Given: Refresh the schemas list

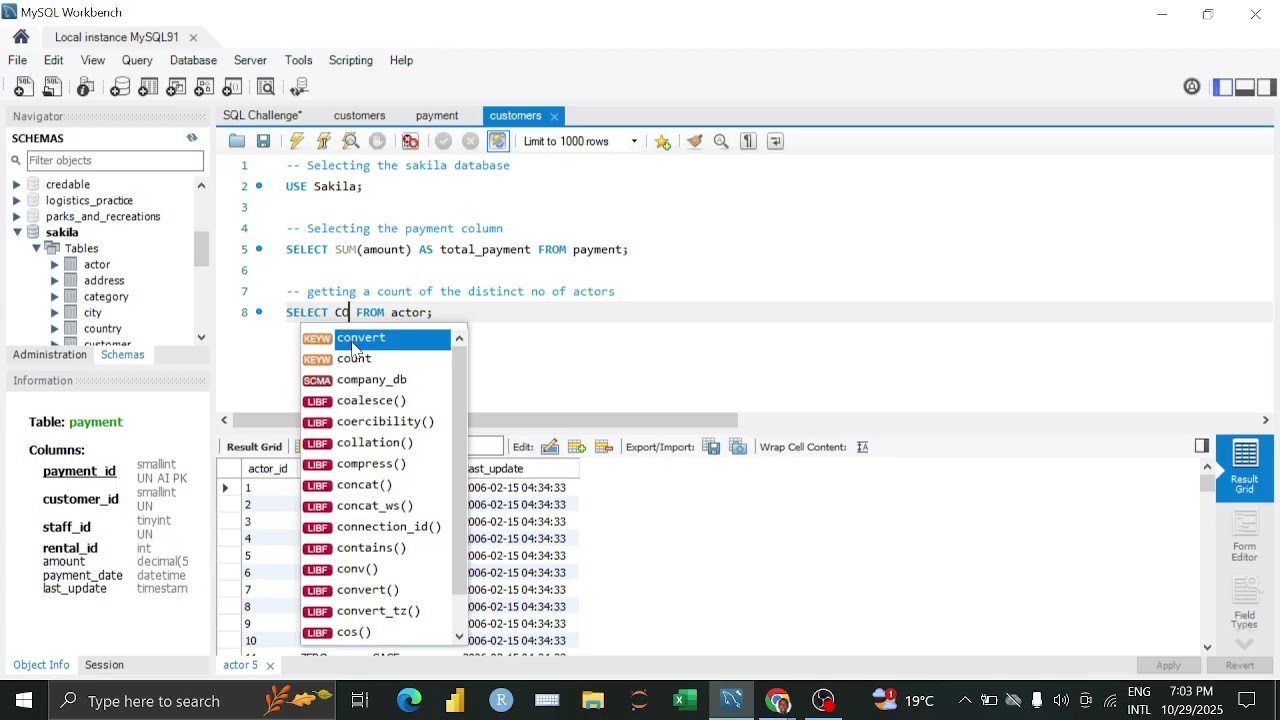Looking at the screenshot, I should pos(192,138).
